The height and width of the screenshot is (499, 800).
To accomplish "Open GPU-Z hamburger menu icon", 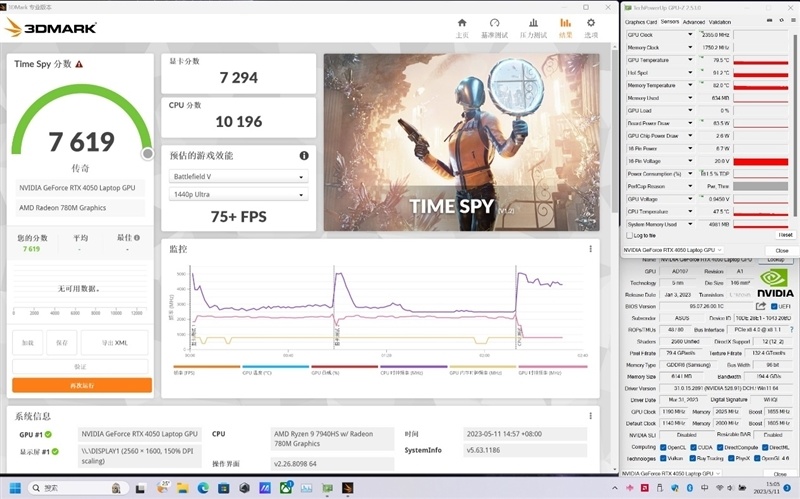I will [x=793, y=20].
